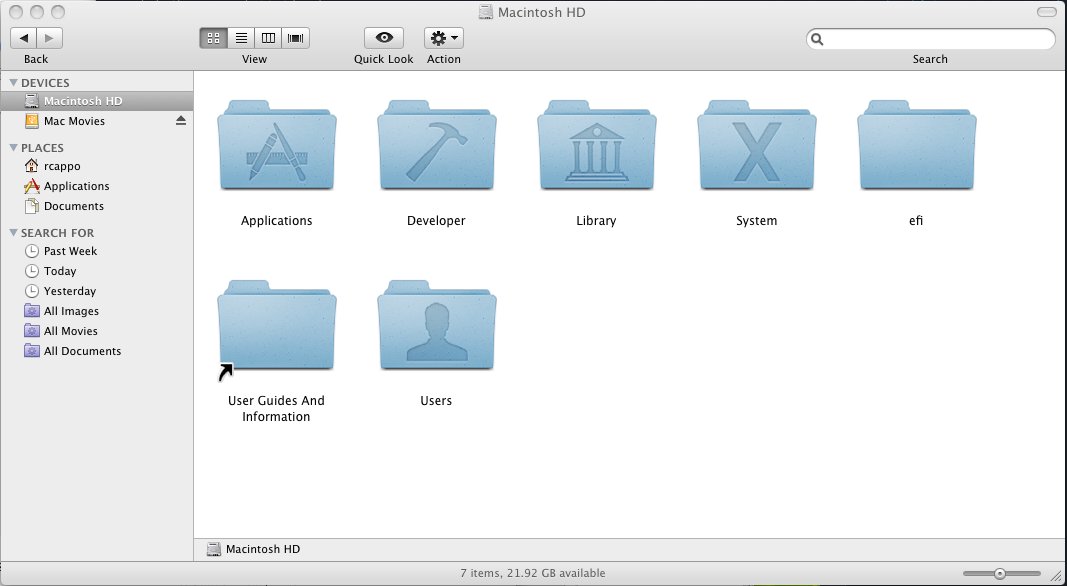This screenshot has height=586, width=1067.
Task: Go back with the left arrow button
Action: pos(24,38)
